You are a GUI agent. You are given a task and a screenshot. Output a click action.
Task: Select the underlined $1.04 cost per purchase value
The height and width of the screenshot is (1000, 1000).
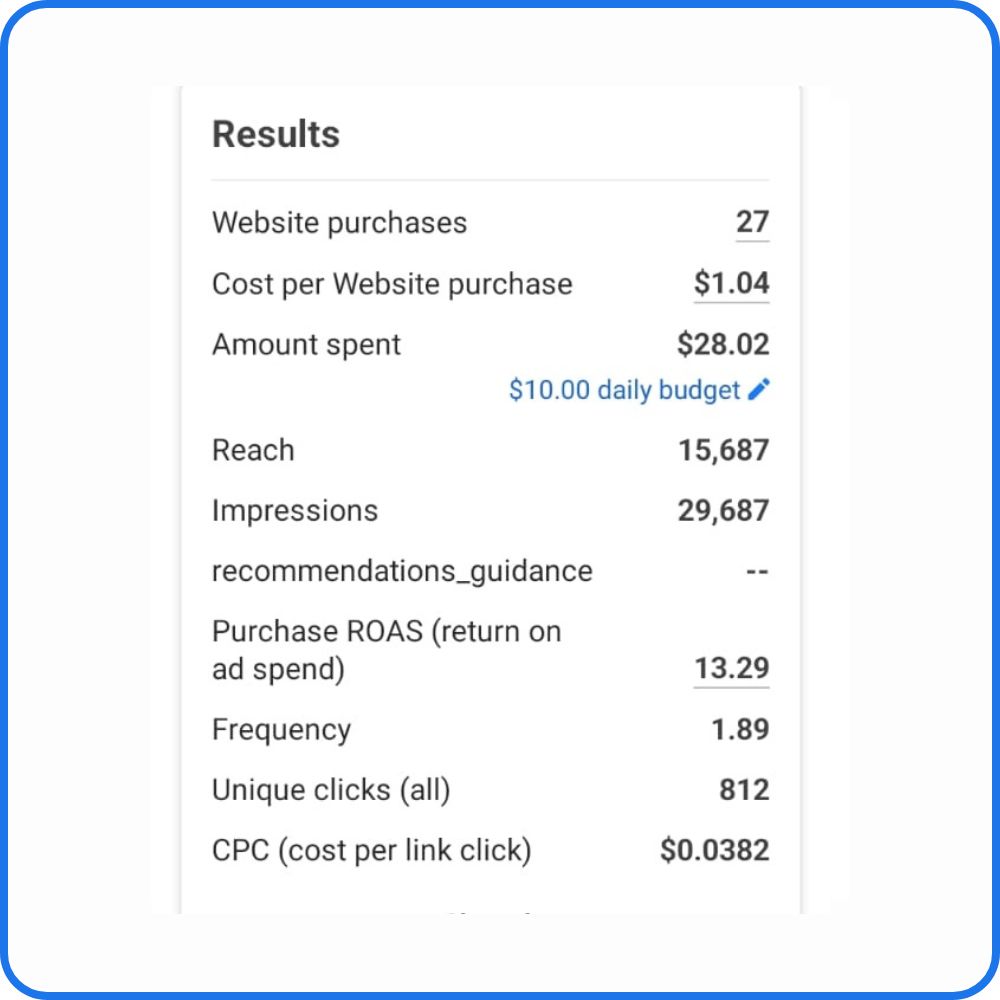tap(732, 283)
